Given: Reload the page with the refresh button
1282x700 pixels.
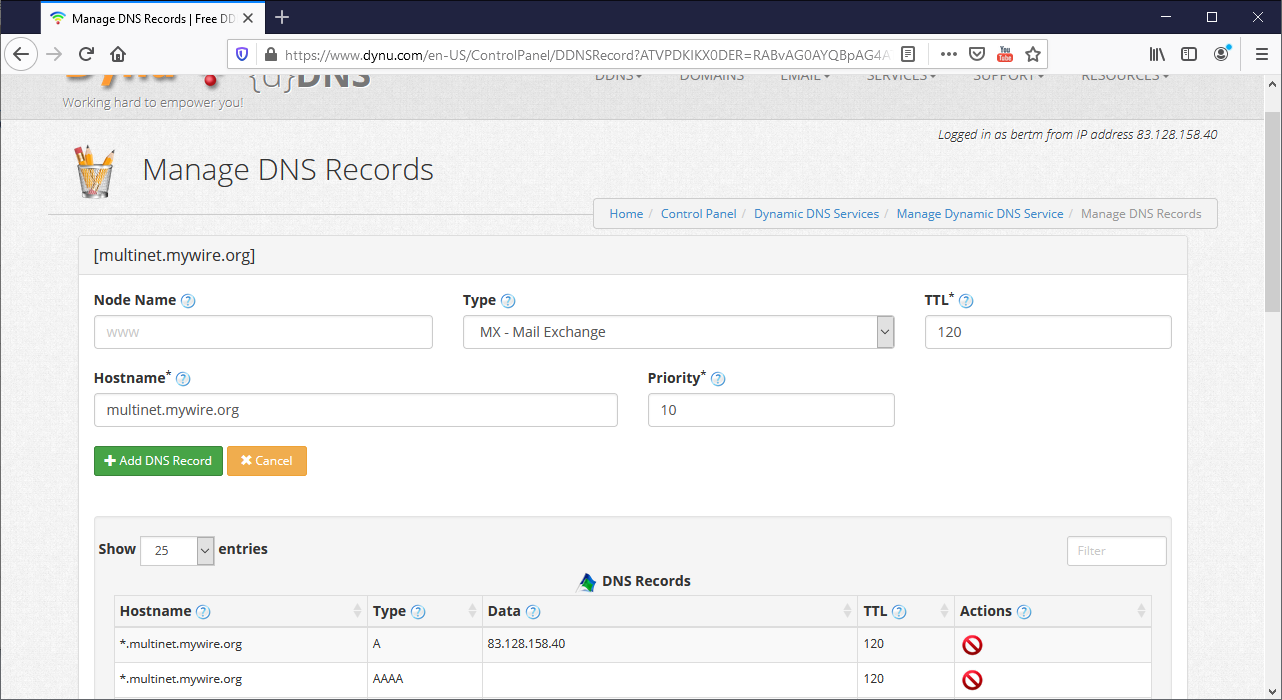Looking at the screenshot, I should 86,54.
